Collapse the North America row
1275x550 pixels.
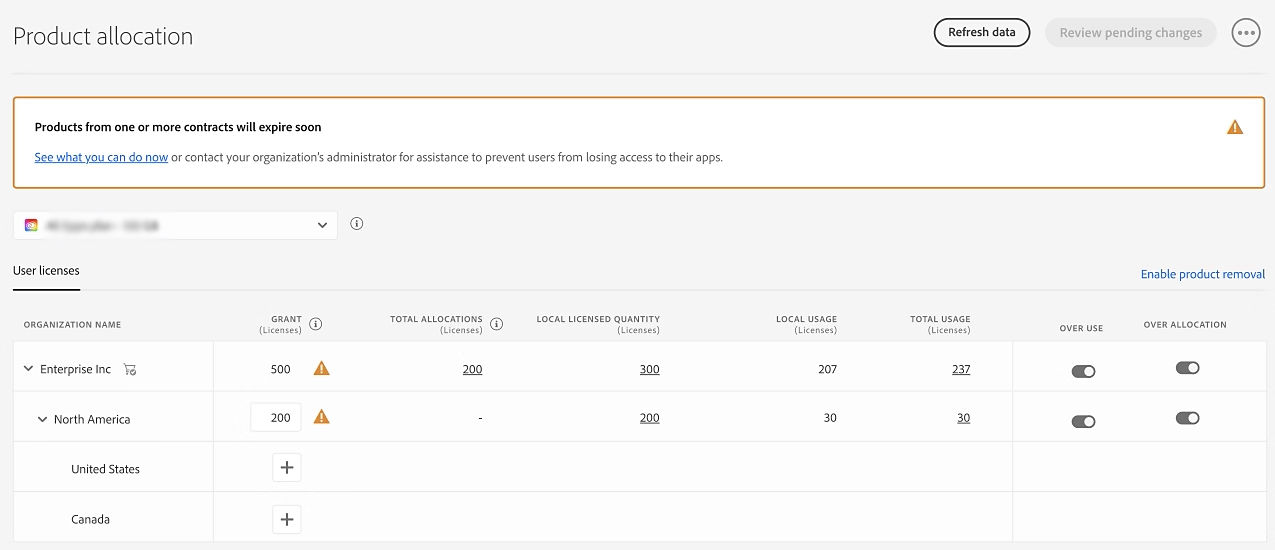(x=42, y=419)
